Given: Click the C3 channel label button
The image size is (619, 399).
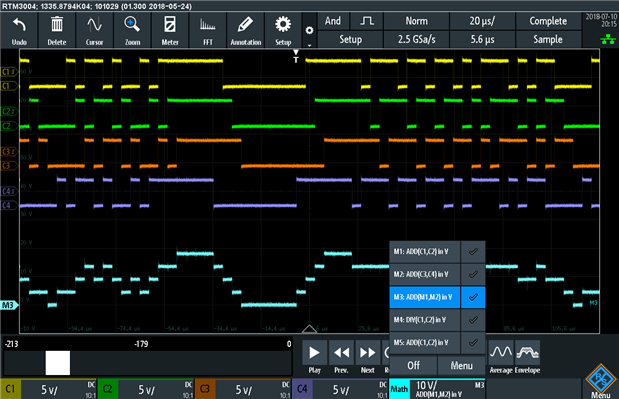Looking at the screenshot, I should pyautogui.click(x=205, y=389).
